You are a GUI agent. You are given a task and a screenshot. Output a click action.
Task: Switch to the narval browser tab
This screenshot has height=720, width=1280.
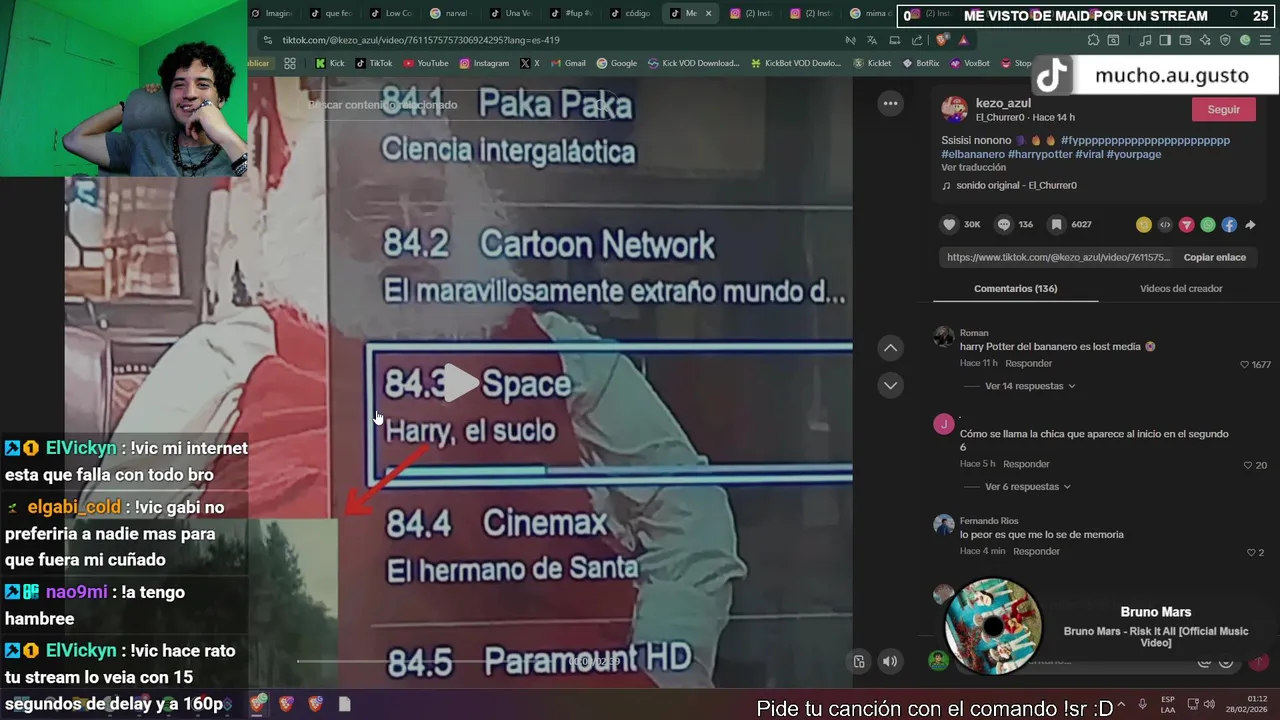coord(450,13)
